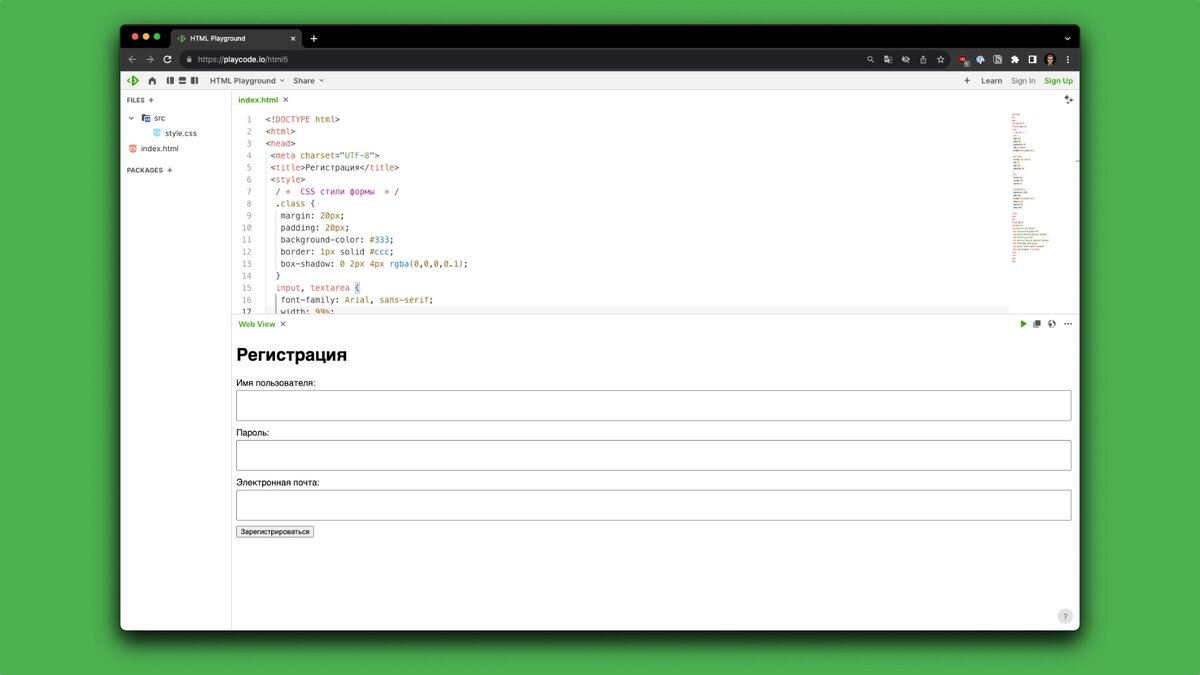Switch to the index.html editor tab
Screen dimensions: 1200x675
point(258,100)
